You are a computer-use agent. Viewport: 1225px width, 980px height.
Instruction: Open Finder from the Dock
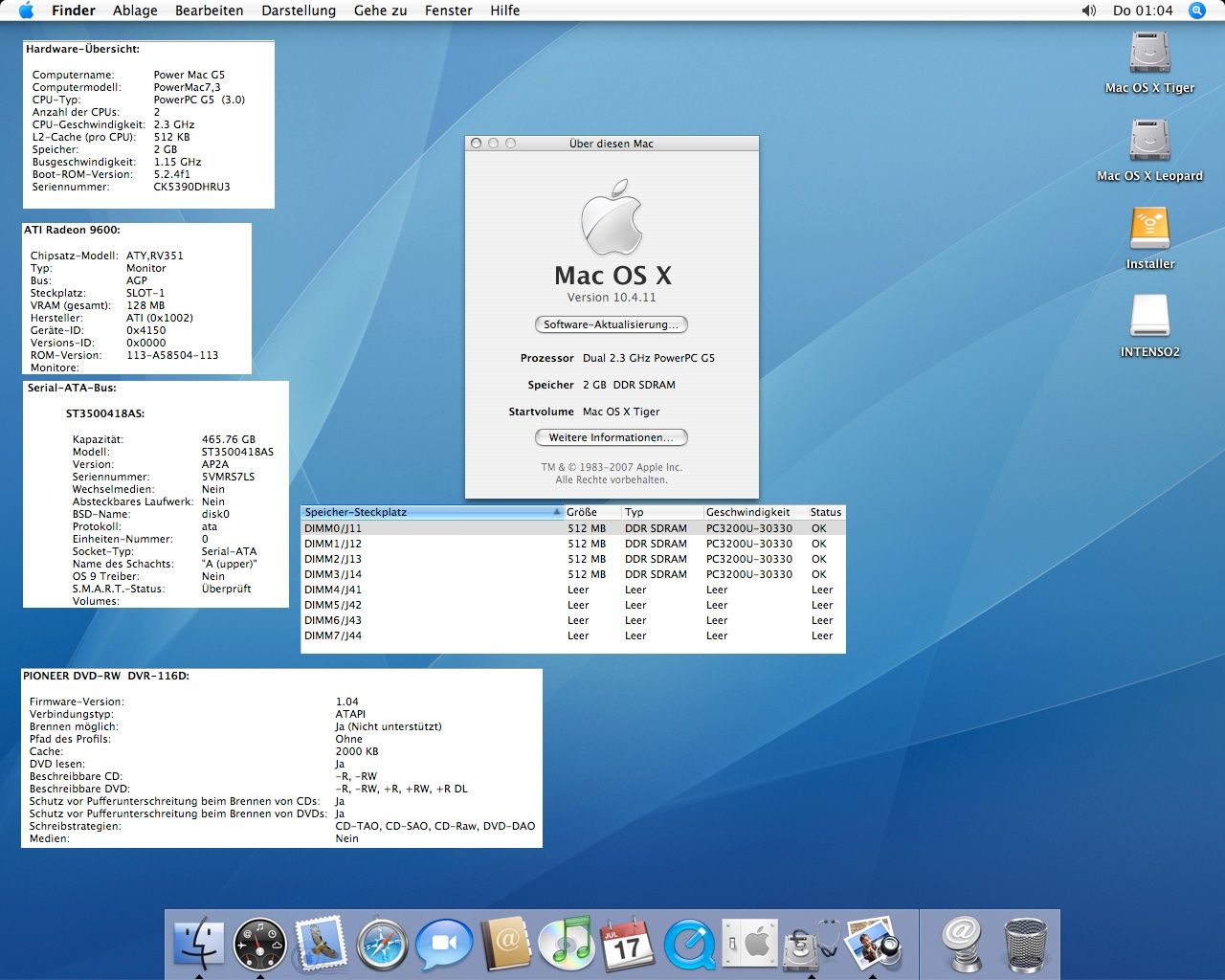(x=198, y=943)
